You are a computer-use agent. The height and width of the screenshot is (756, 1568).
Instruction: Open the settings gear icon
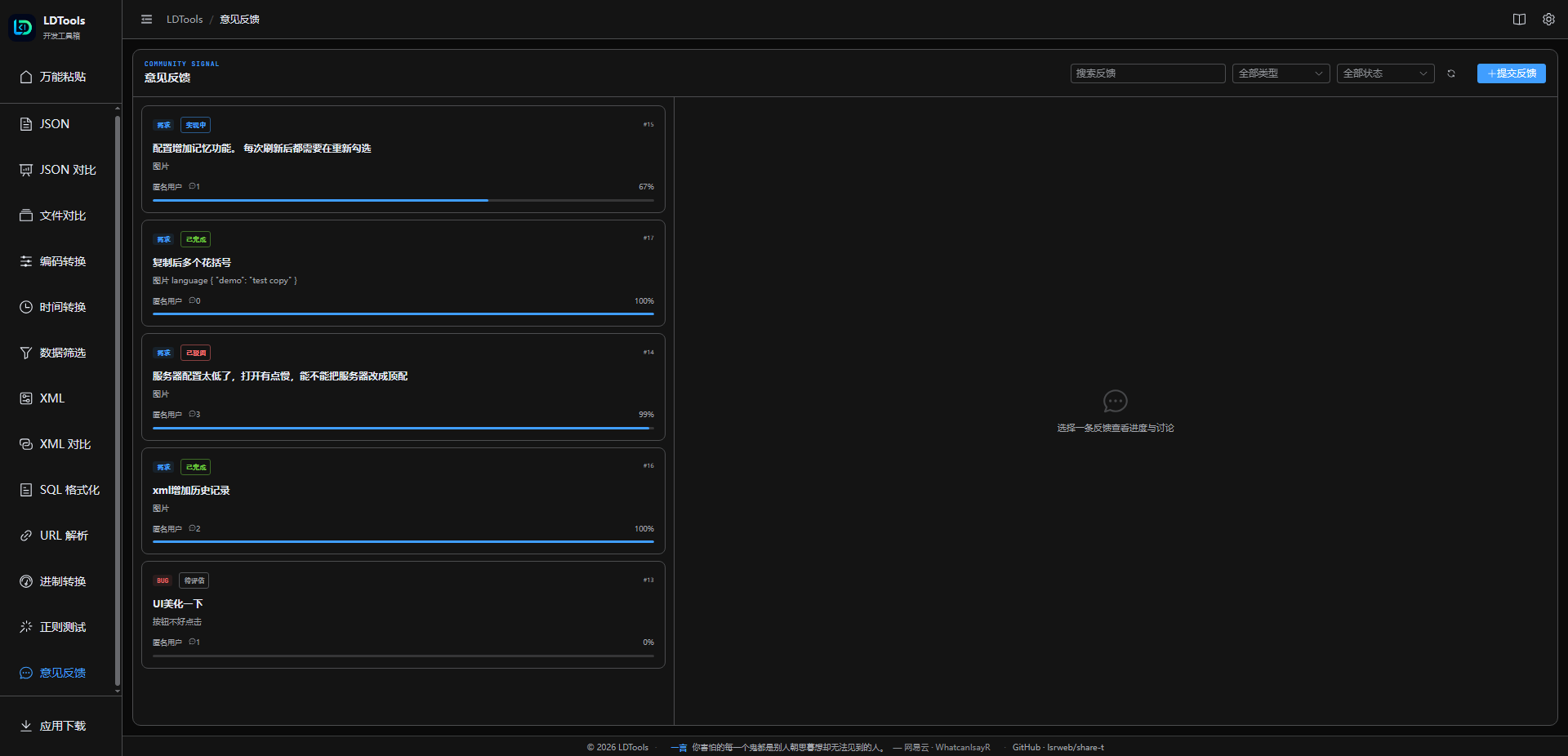point(1548,20)
